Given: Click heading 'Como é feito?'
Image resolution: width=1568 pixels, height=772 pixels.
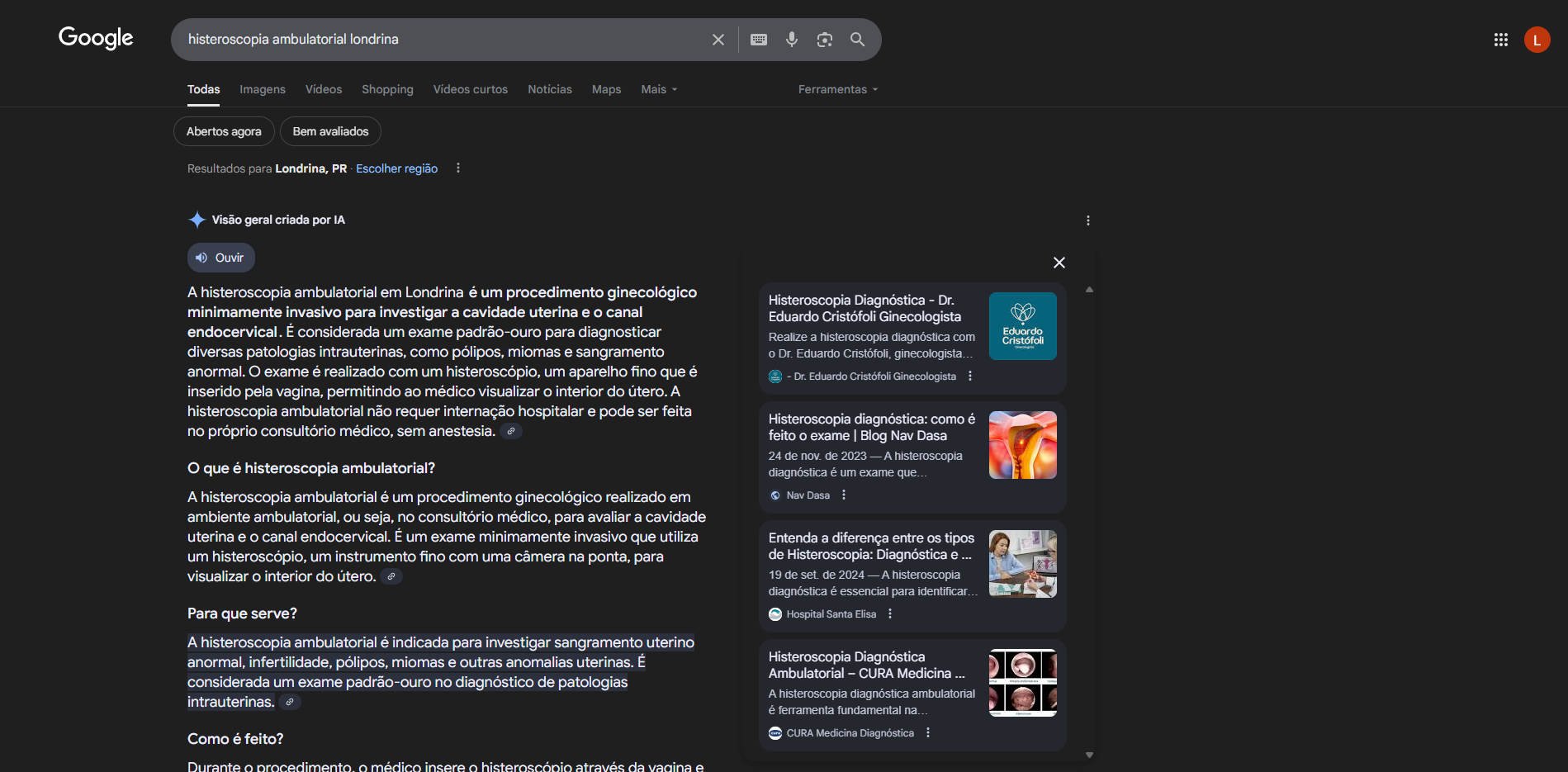Looking at the screenshot, I should (x=235, y=739).
